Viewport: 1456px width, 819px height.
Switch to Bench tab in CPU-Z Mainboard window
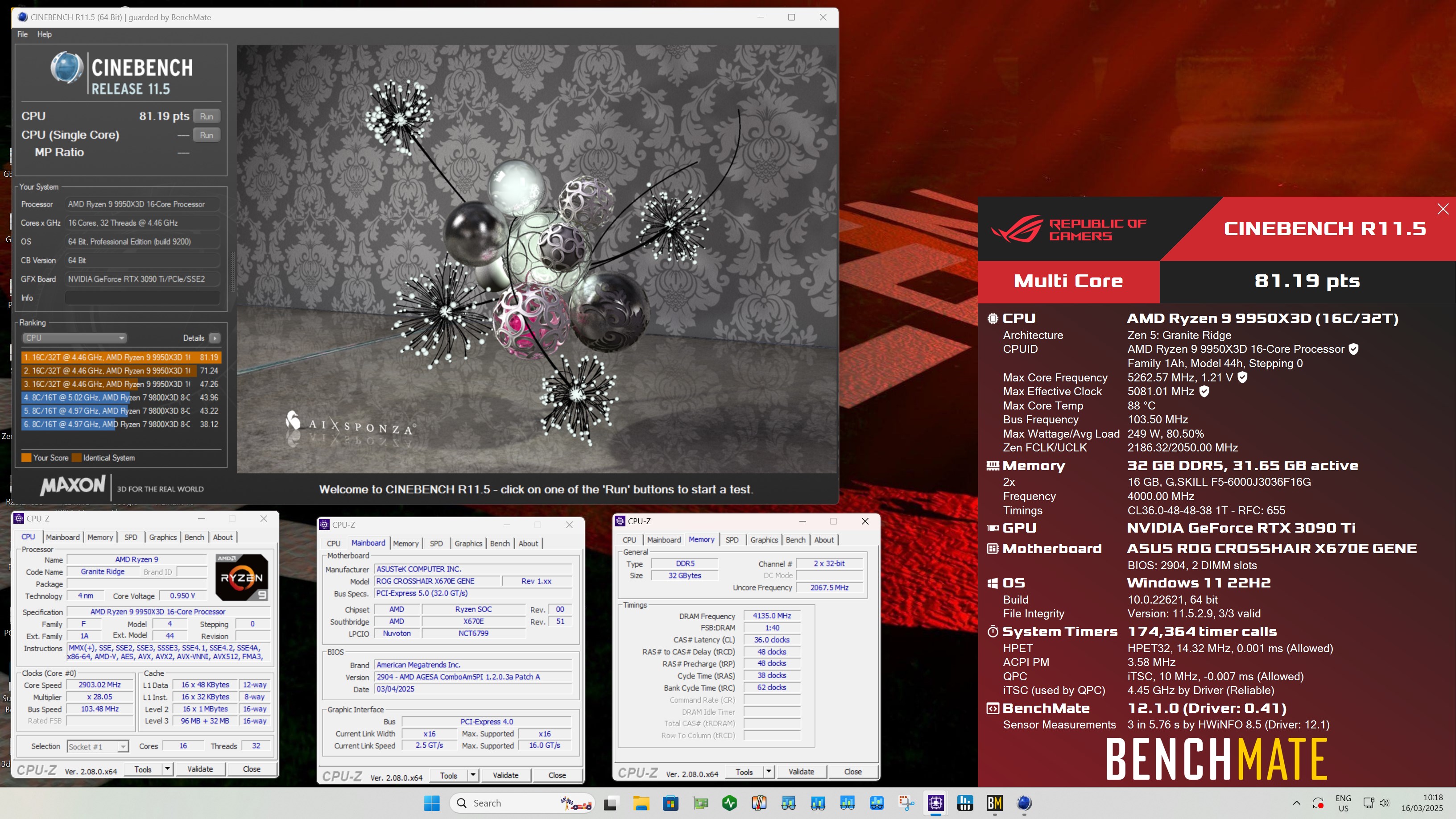[x=500, y=543]
